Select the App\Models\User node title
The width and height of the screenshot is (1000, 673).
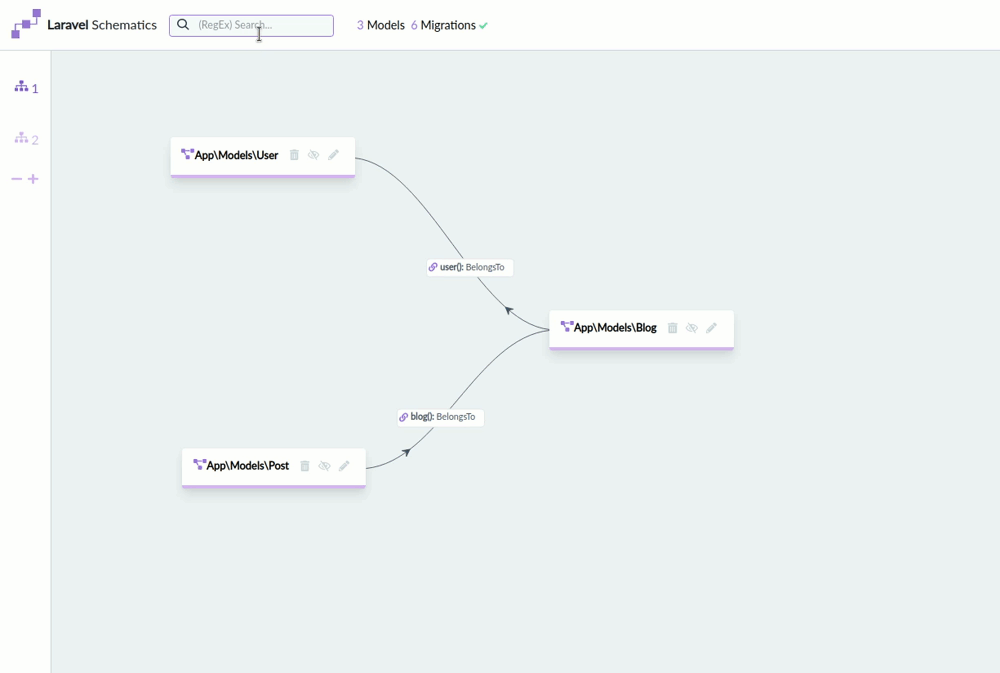[236, 155]
